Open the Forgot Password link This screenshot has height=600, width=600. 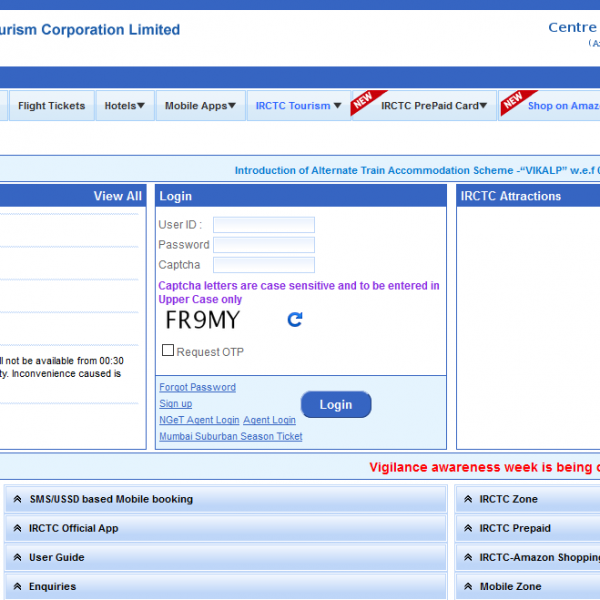coord(197,387)
